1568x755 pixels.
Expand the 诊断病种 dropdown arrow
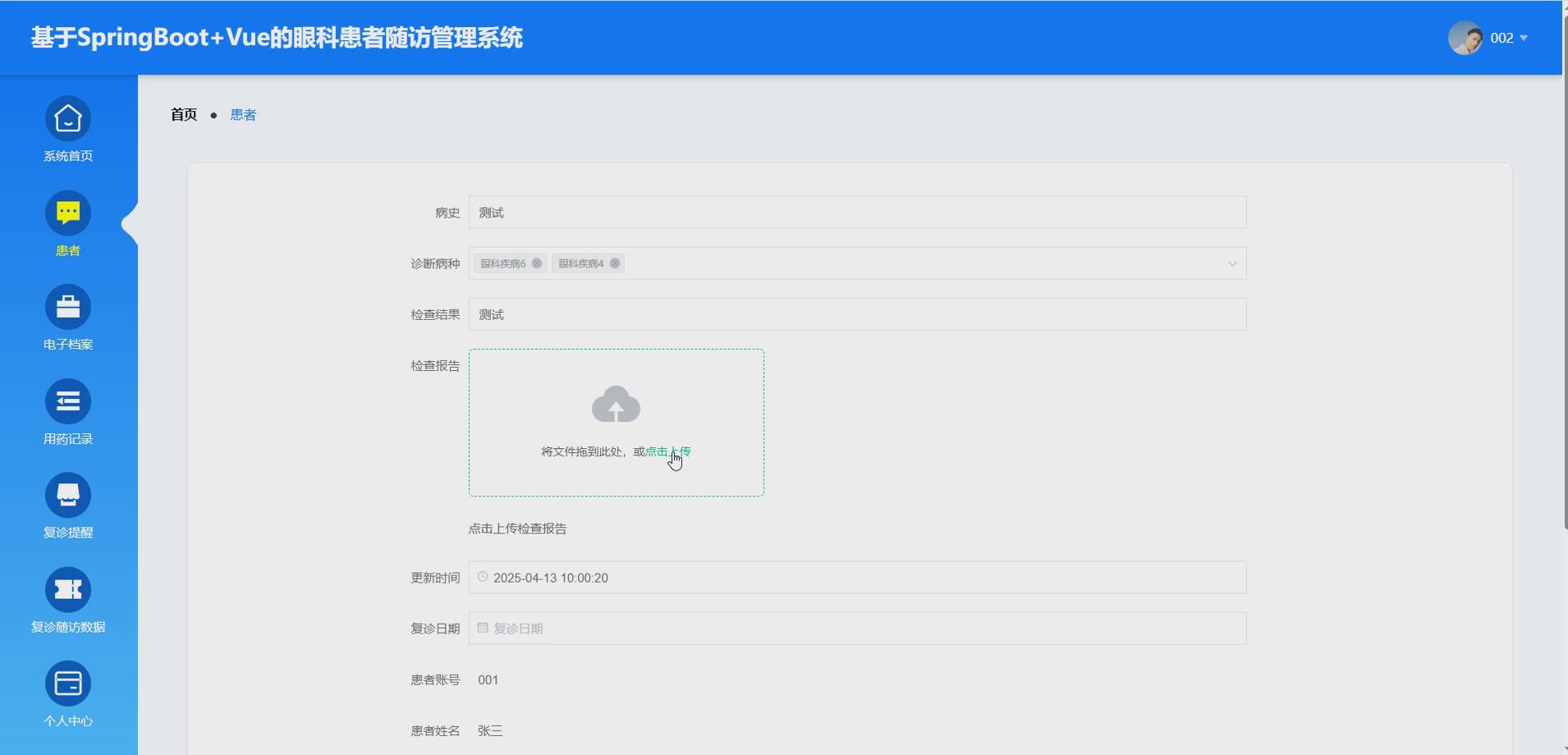tap(1231, 263)
